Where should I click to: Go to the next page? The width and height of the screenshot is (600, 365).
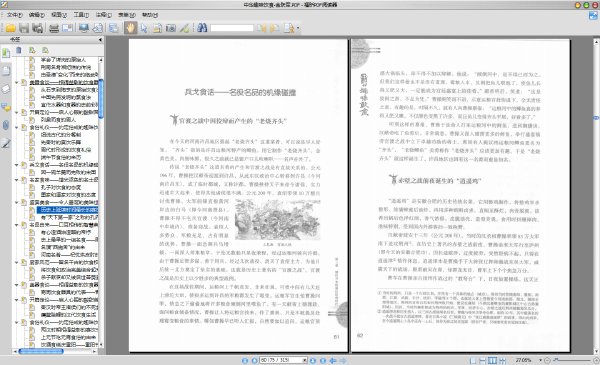click(x=313, y=360)
